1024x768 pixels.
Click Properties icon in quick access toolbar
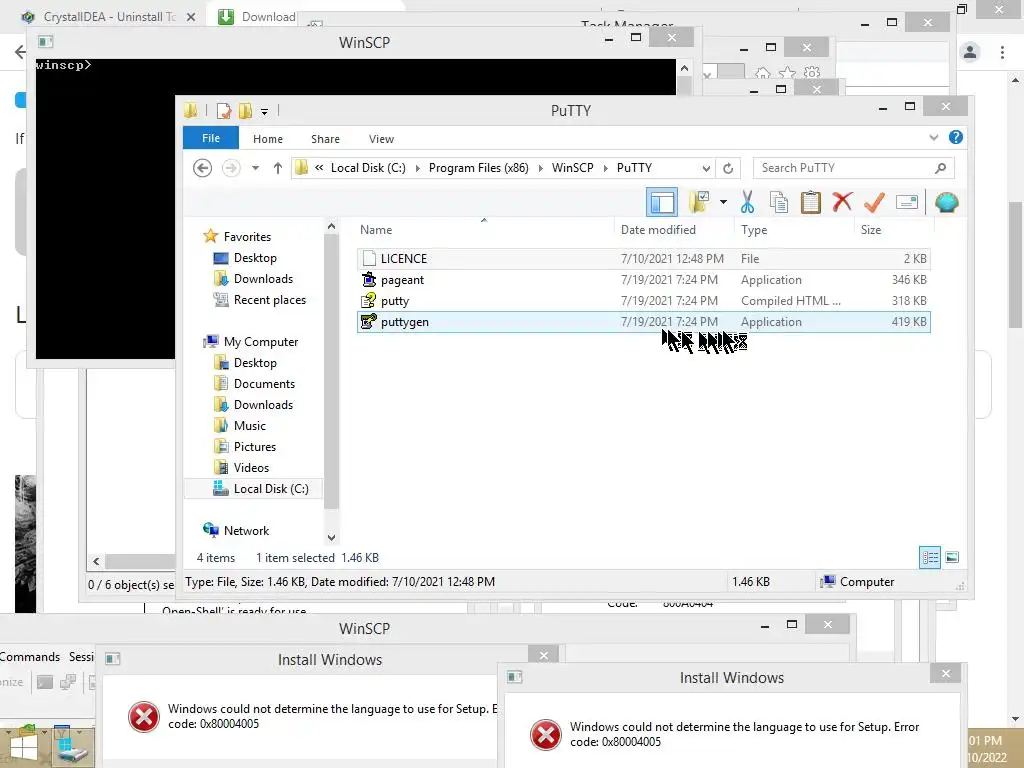224,111
